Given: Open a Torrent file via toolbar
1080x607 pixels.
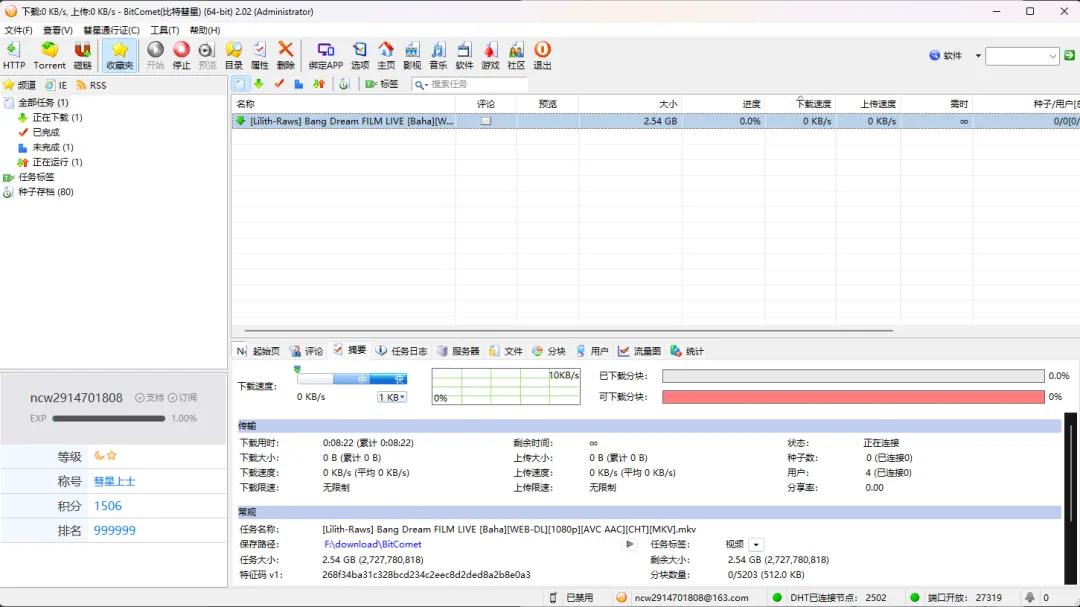Looking at the screenshot, I should click(x=50, y=55).
